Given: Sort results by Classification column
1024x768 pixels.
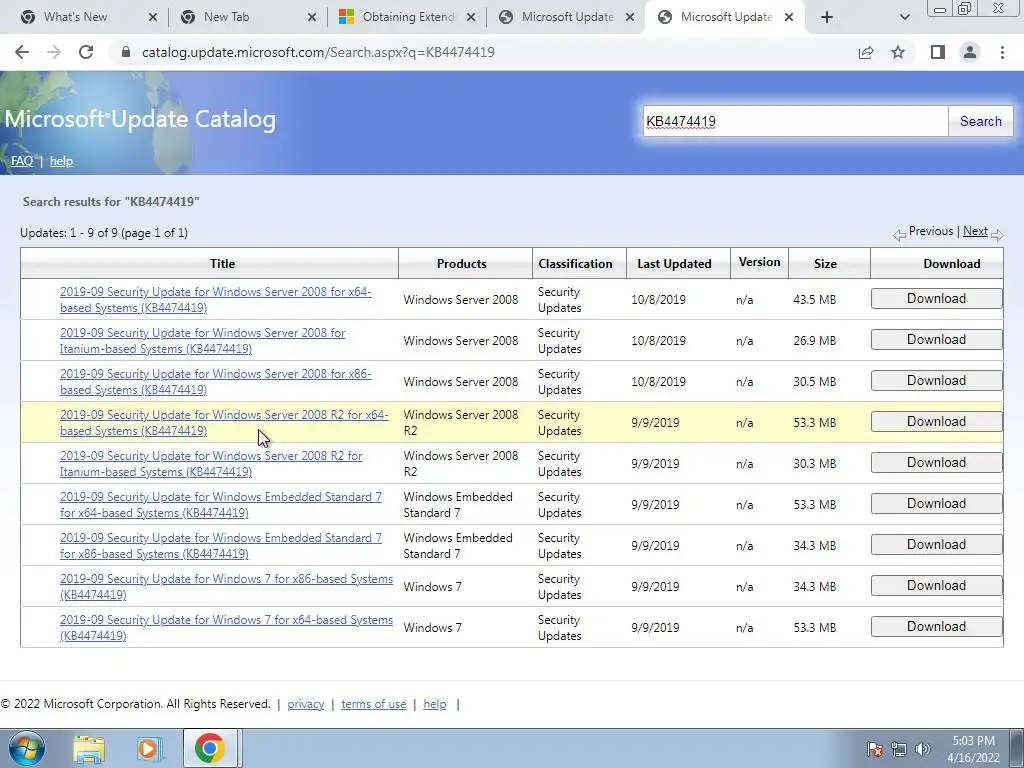Looking at the screenshot, I should (575, 264).
